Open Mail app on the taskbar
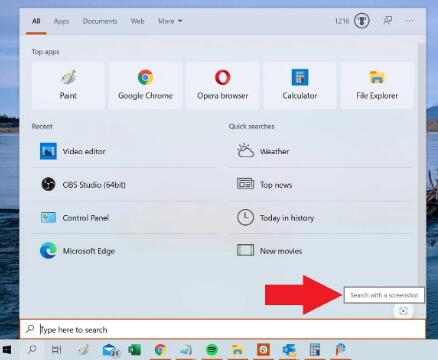 point(110,350)
